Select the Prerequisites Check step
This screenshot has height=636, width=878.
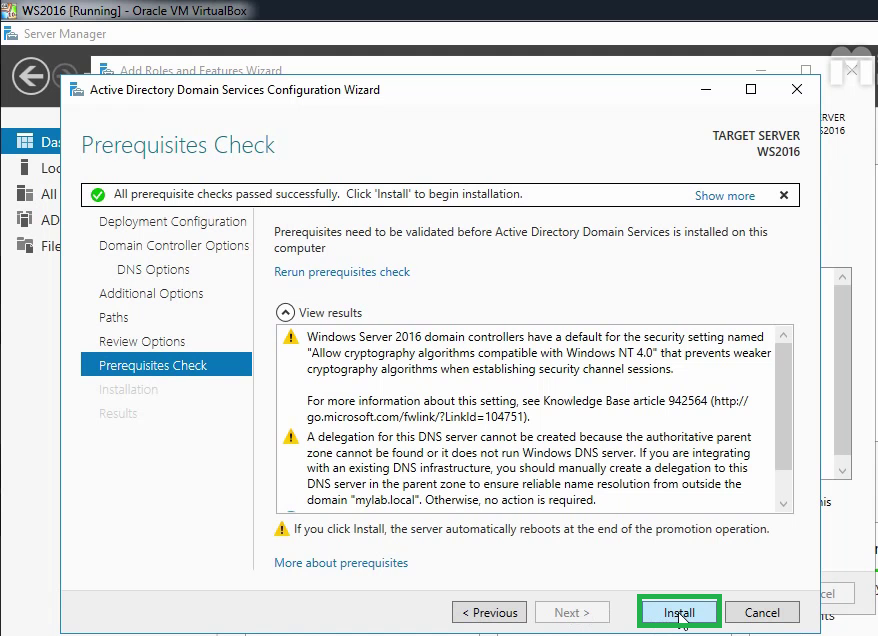166,365
